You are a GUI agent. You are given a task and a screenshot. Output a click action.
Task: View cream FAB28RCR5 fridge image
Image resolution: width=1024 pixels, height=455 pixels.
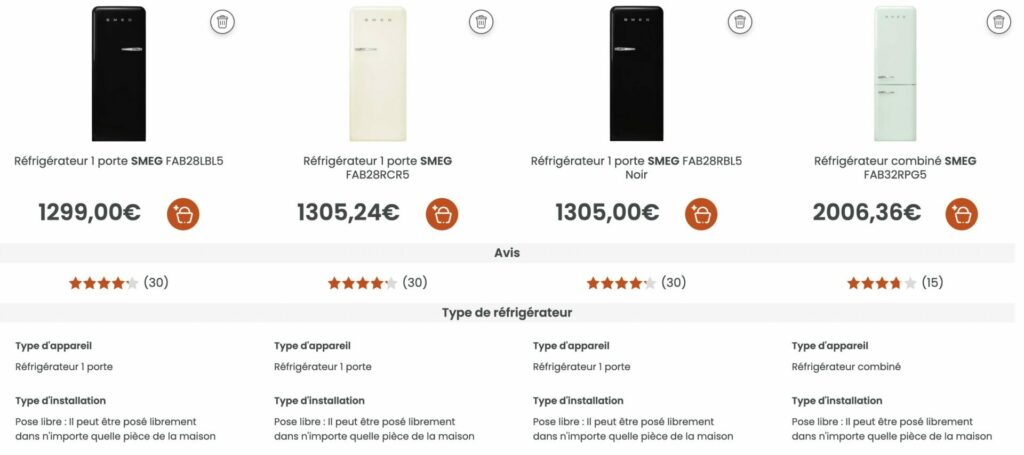pos(377,74)
